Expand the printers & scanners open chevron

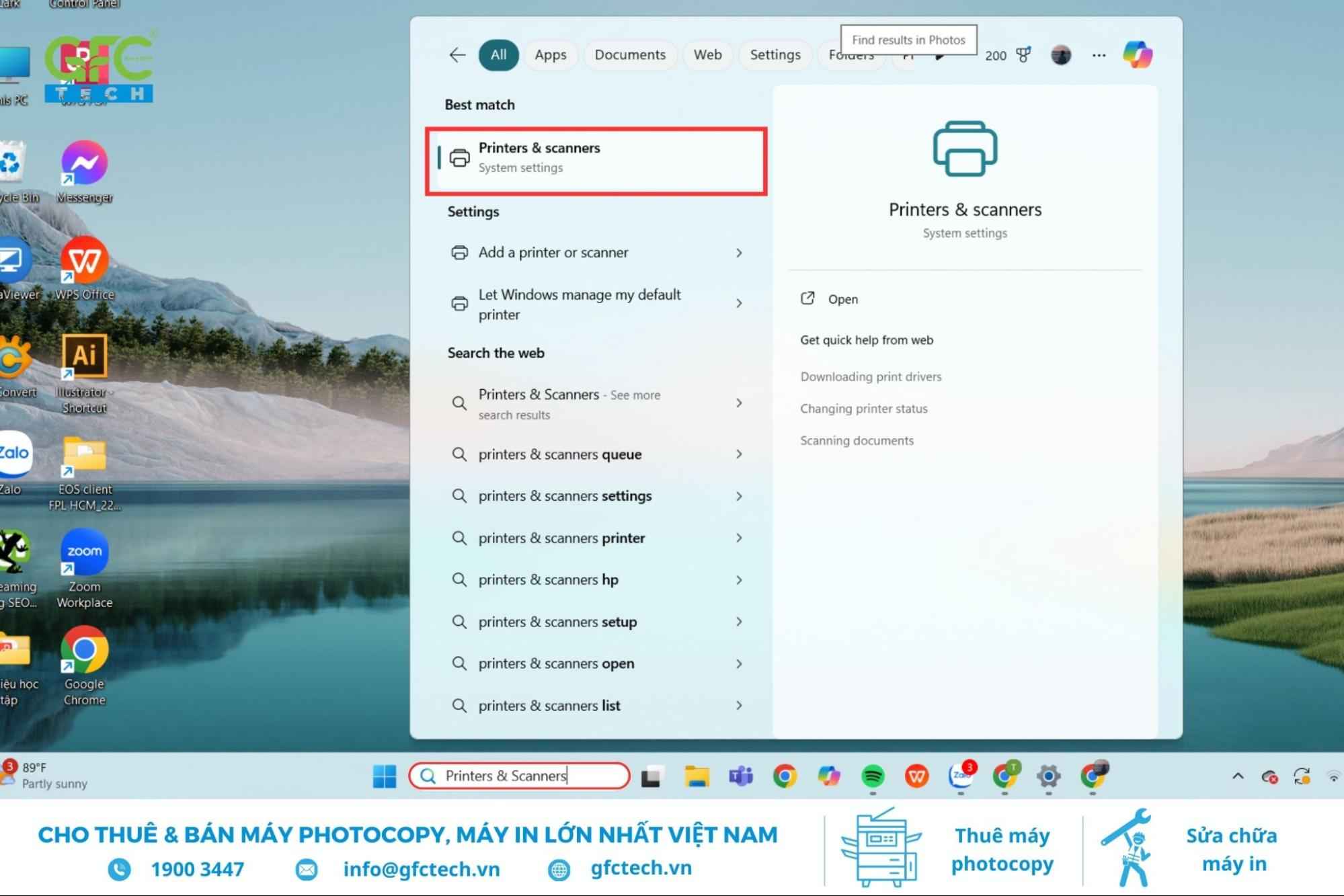click(x=739, y=664)
